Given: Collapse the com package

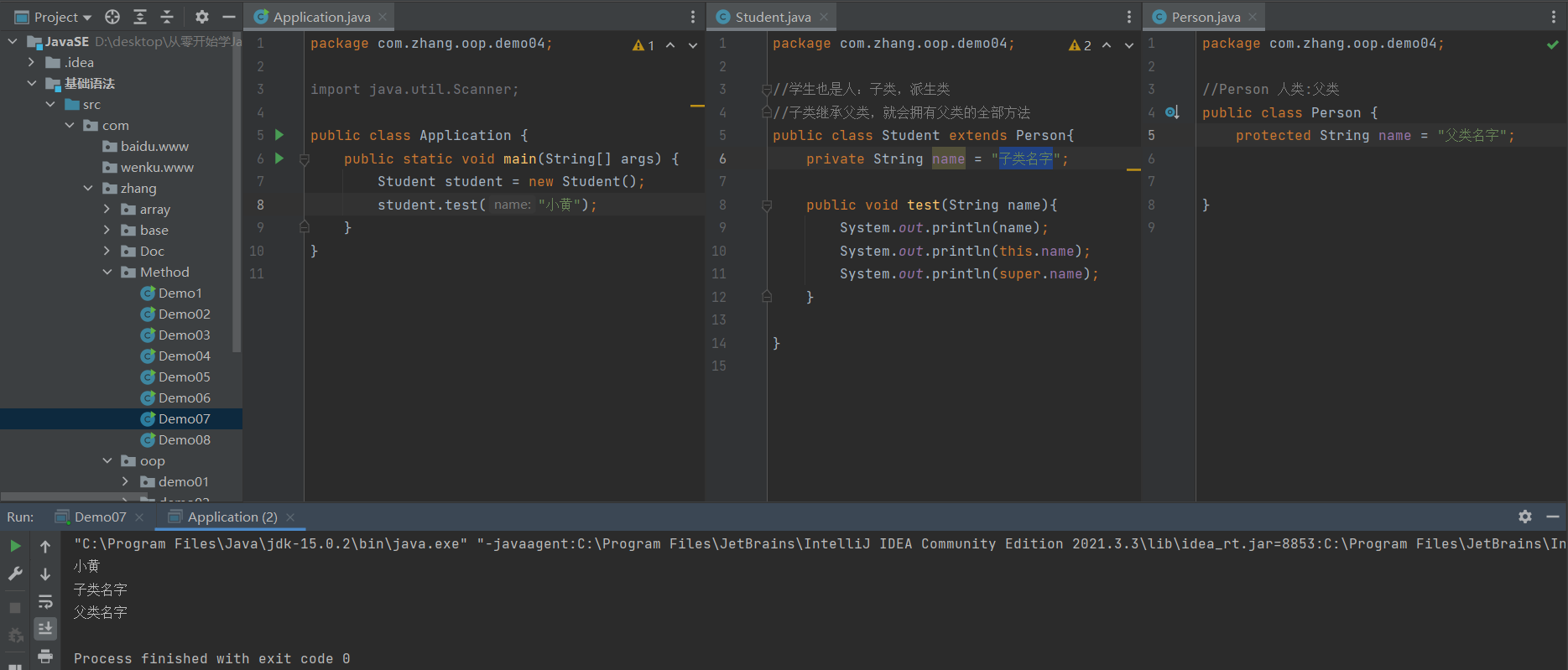Looking at the screenshot, I should tap(70, 125).
